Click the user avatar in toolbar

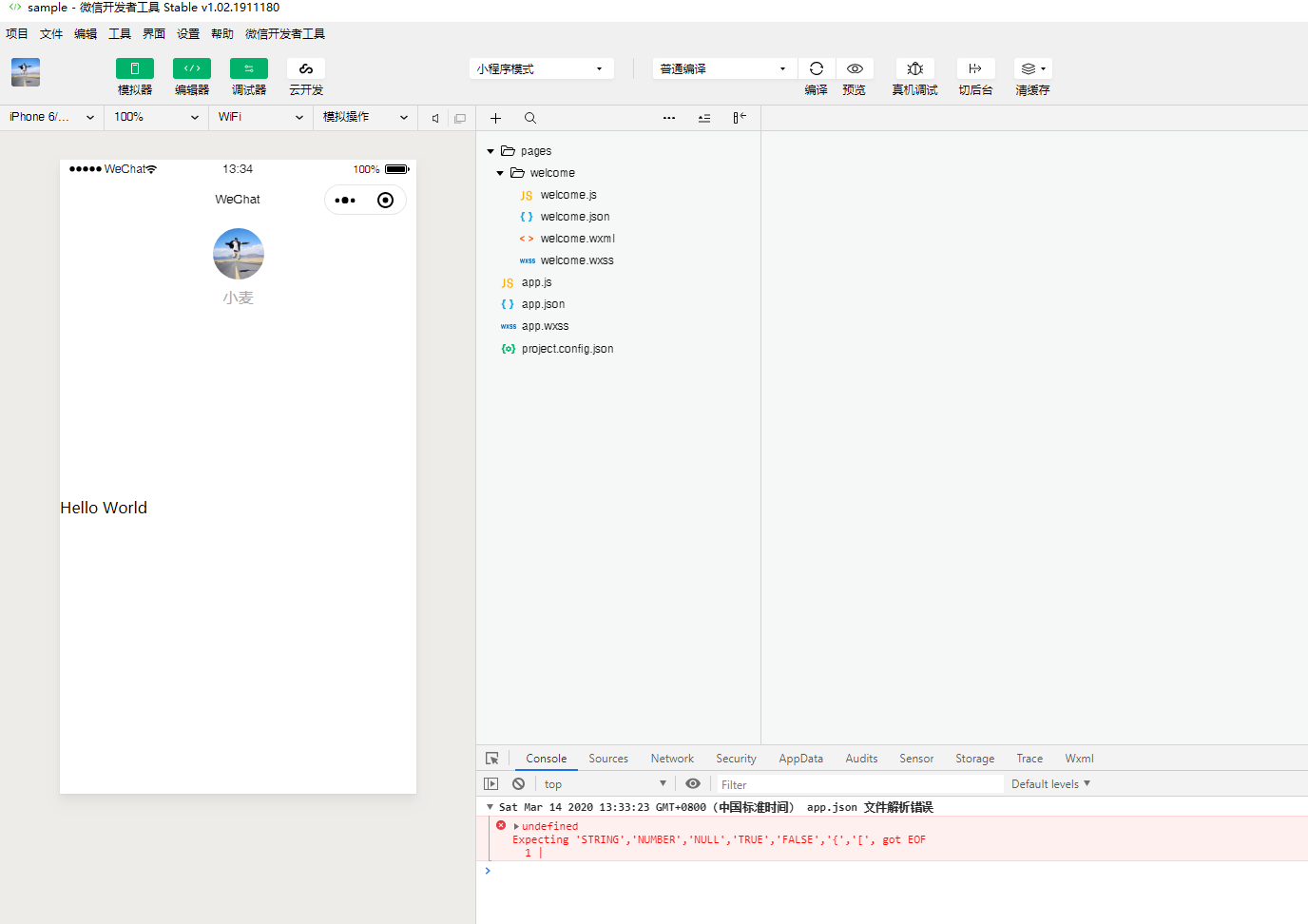click(26, 72)
